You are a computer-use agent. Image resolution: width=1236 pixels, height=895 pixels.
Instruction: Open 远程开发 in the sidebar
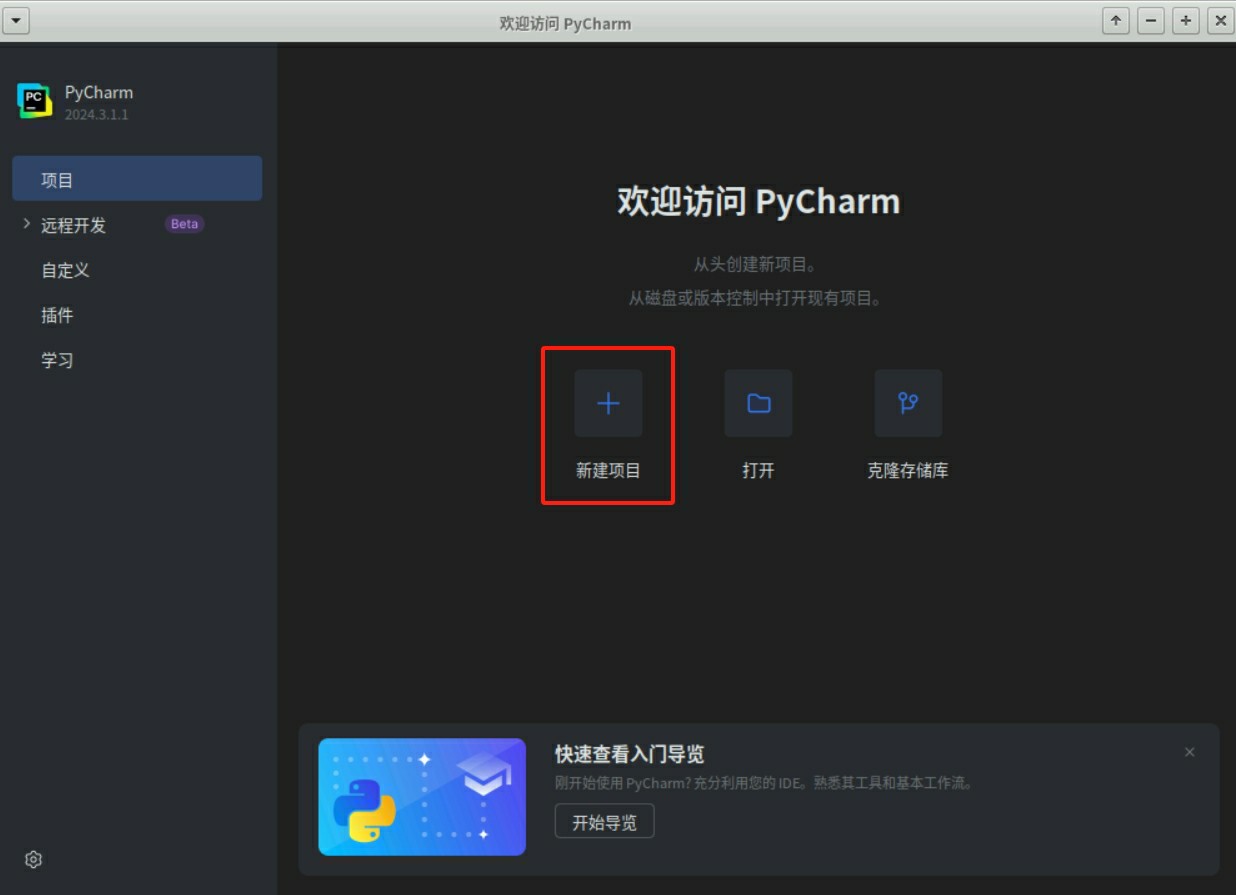pos(73,225)
